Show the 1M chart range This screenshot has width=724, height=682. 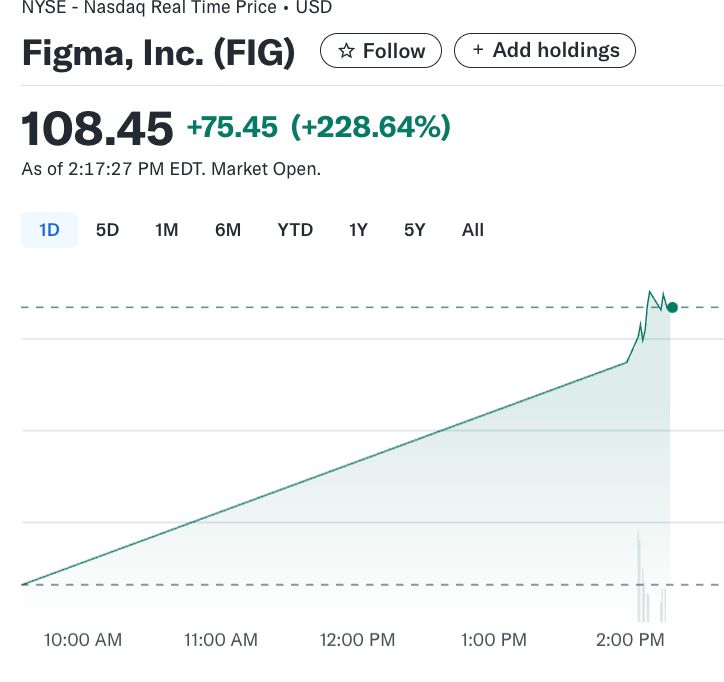pos(166,230)
